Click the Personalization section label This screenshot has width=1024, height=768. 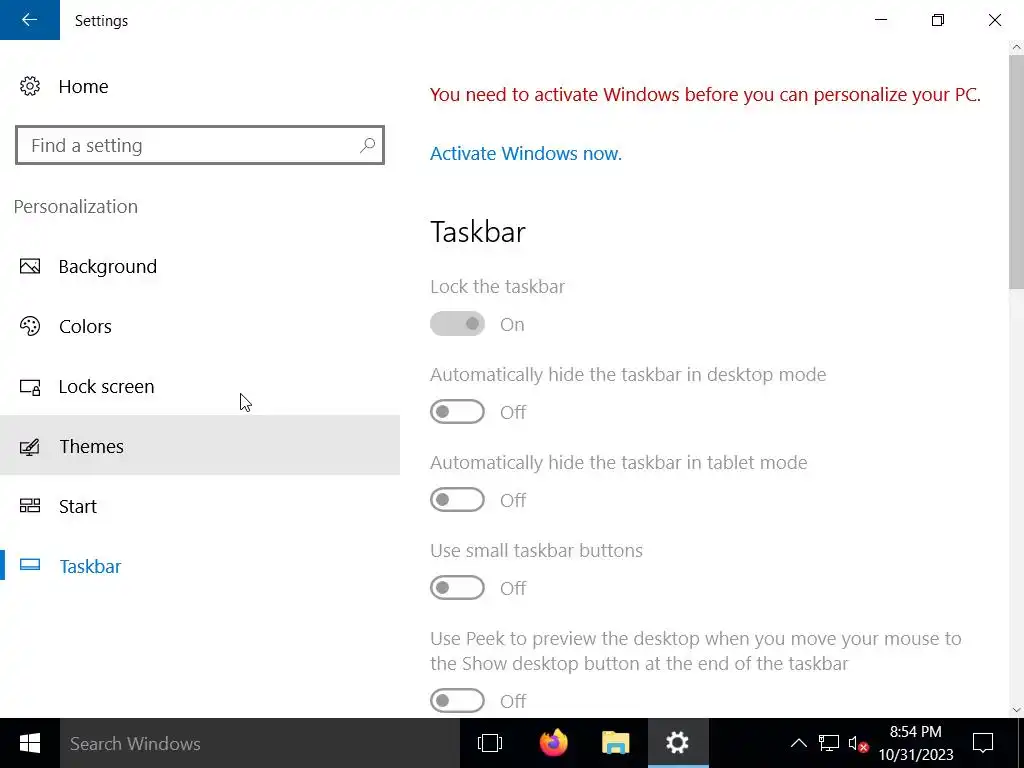pyautogui.click(x=76, y=206)
